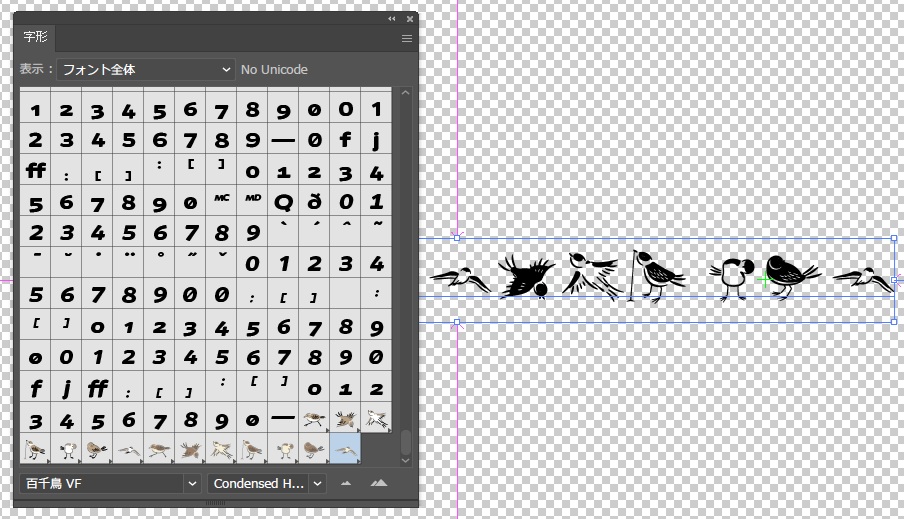Click the bird holding a flag pole on canvas
Viewport: 904px width, 519px height.
652,276
